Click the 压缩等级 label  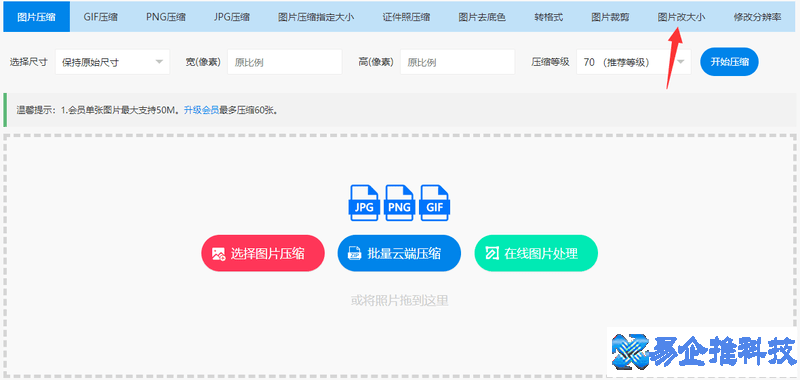(550, 62)
